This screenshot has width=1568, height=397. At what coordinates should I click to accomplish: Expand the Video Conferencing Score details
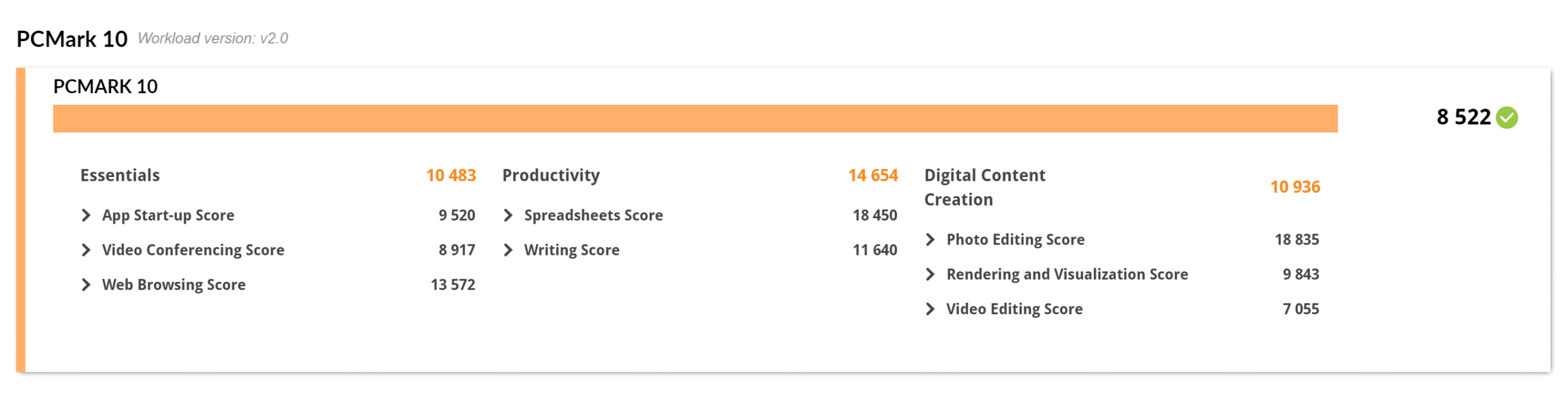pos(86,251)
